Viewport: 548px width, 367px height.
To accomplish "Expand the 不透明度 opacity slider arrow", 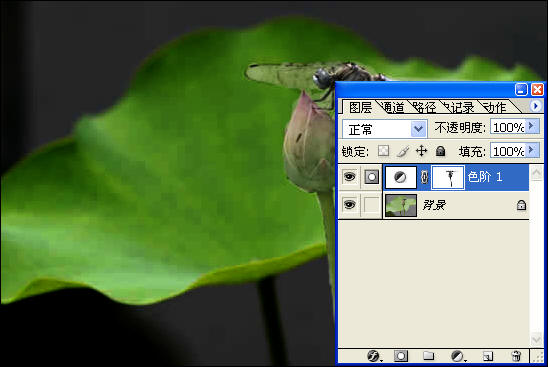I will [532, 127].
